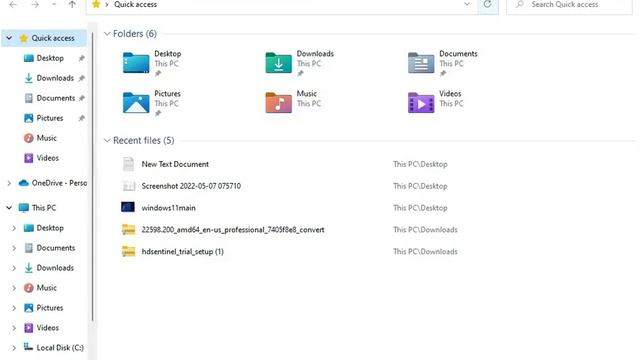
Task: Select the large Videos folder icon
Action: 421,102
